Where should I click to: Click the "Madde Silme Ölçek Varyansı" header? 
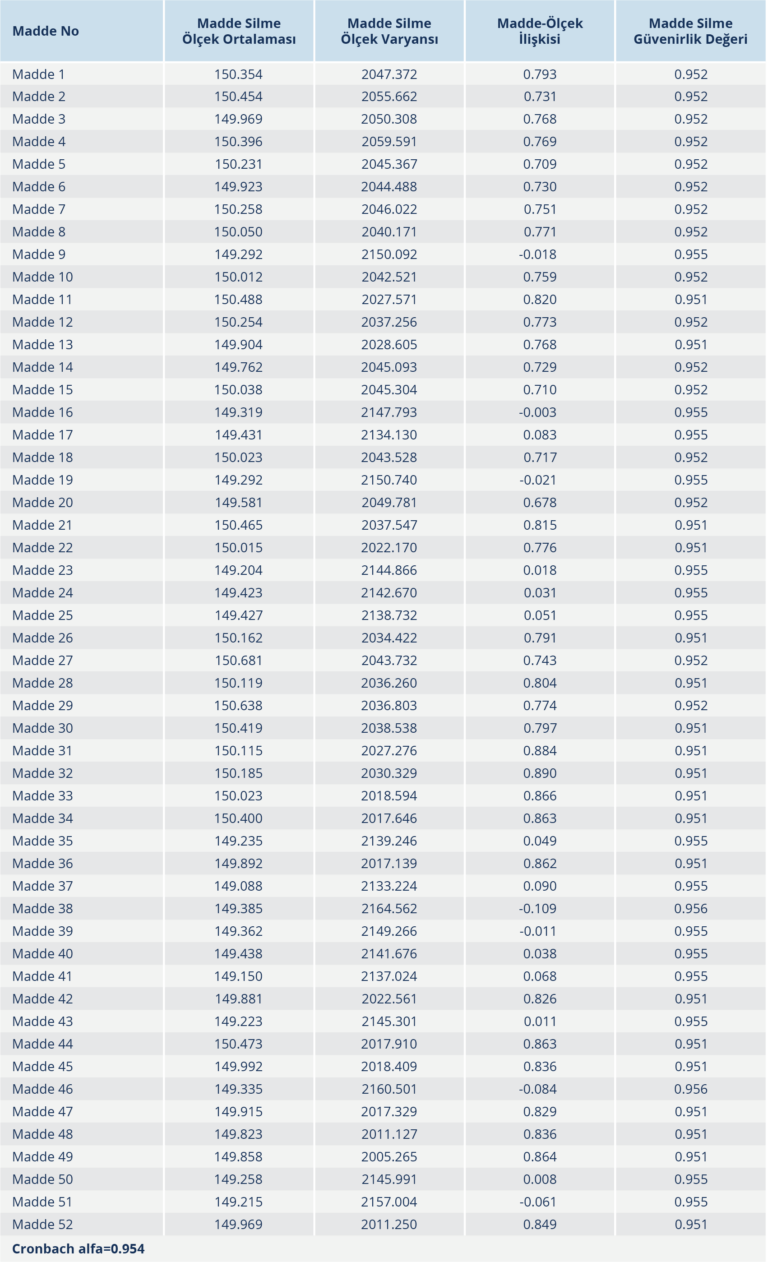(391, 31)
